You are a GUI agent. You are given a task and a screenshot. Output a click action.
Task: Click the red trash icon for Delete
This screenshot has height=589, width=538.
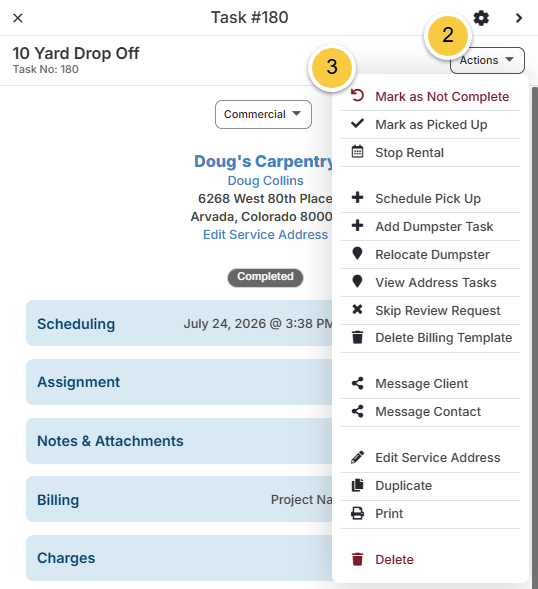coord(357,559)
